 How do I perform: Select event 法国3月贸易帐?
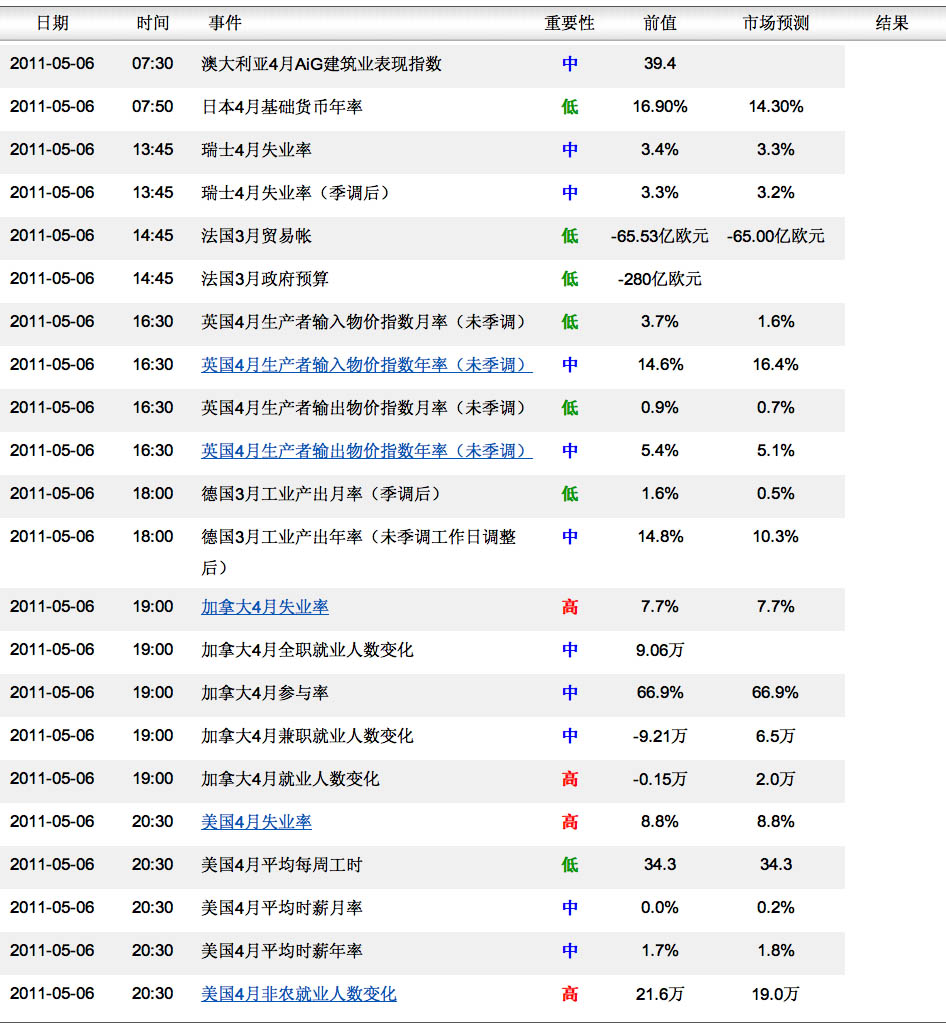tap(256, 236)
